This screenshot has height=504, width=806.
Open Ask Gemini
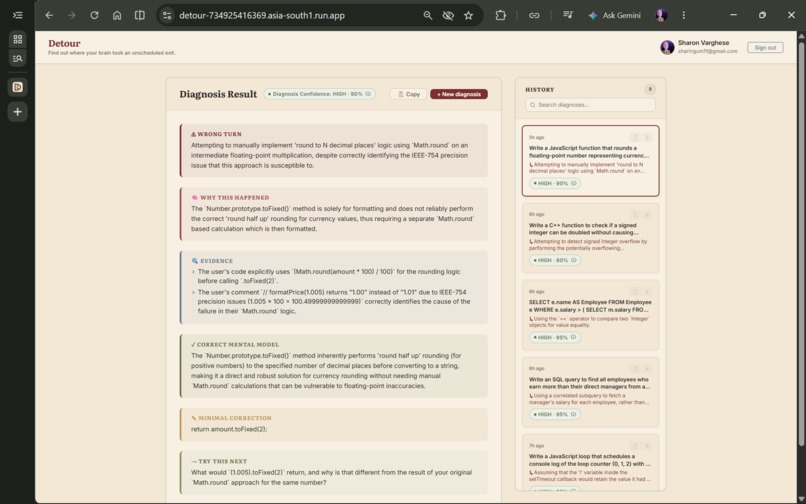[x=615, y=15]
